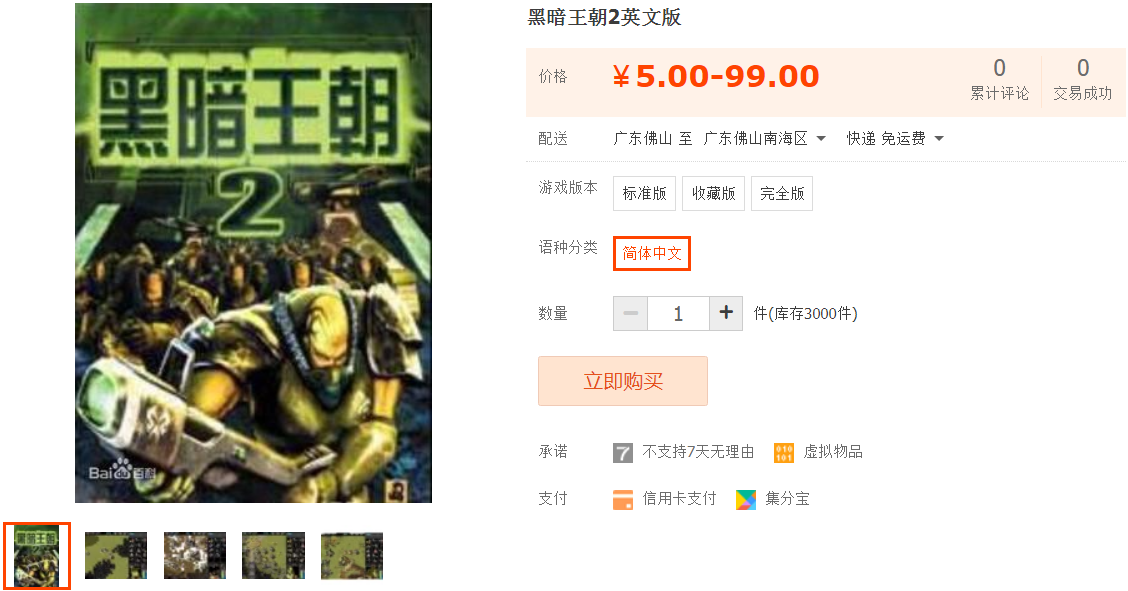Click the quantity input field

click(678, 313)
